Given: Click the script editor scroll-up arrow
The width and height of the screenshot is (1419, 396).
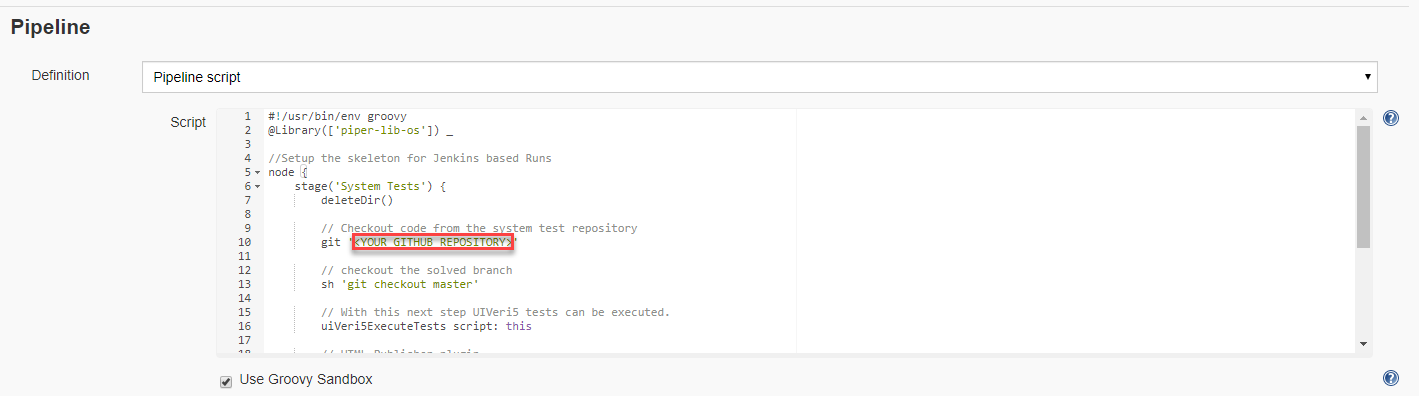Looking at the screenshot, I should [x=1363, y=117].
